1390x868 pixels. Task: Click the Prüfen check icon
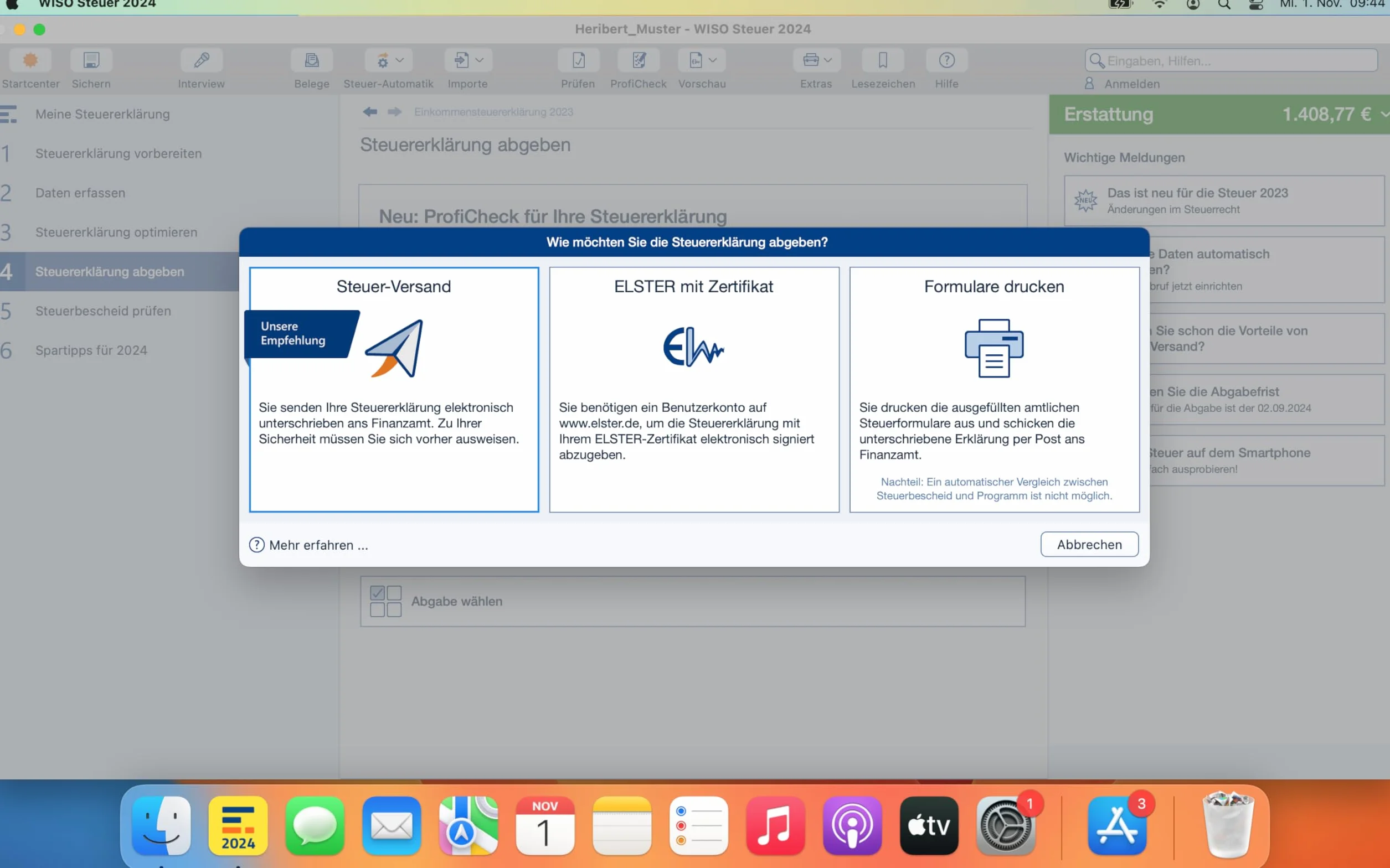[x=578, y=60]
